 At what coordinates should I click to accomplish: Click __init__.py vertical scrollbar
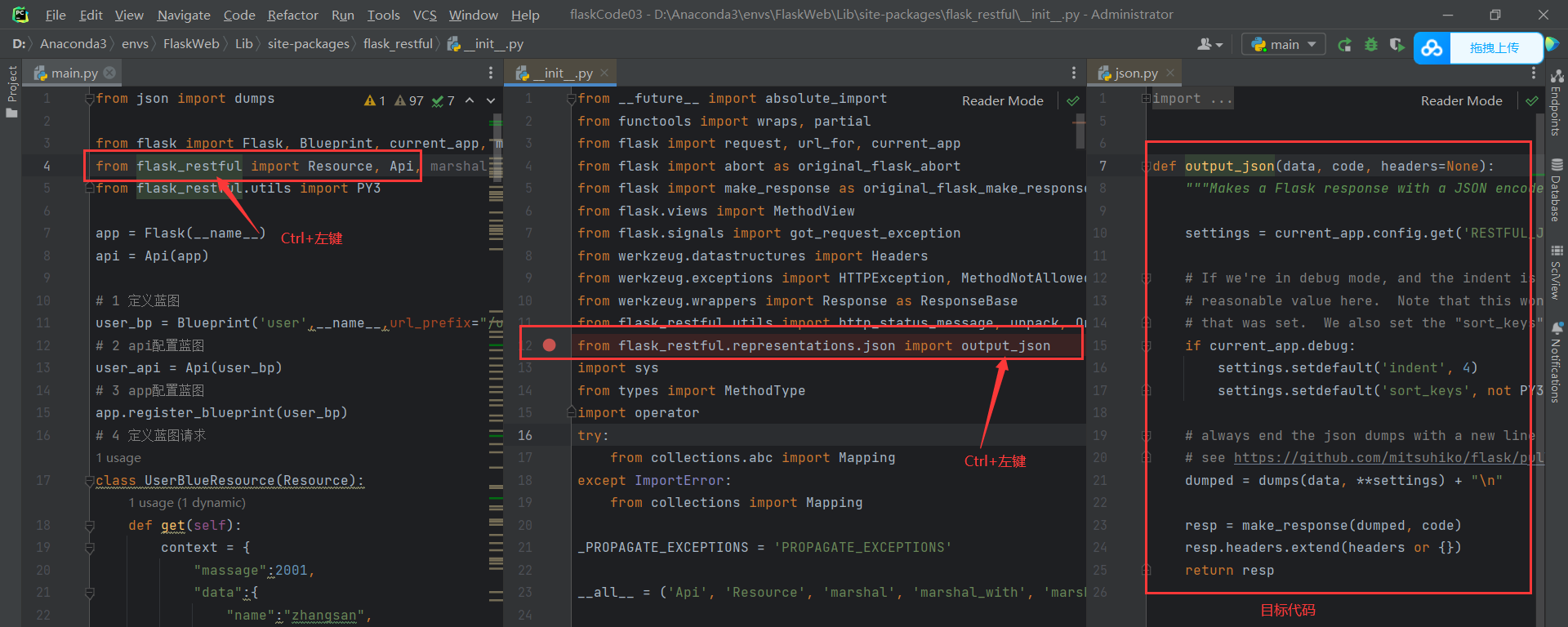pos(1080,131)
